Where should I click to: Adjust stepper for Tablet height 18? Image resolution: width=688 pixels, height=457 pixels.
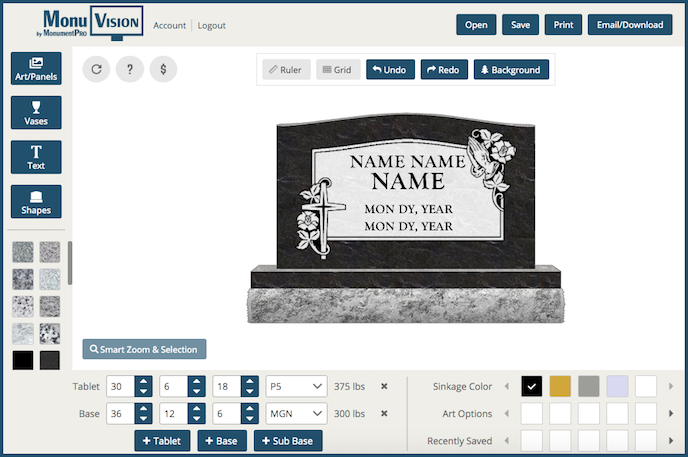(x=250, y=386)
